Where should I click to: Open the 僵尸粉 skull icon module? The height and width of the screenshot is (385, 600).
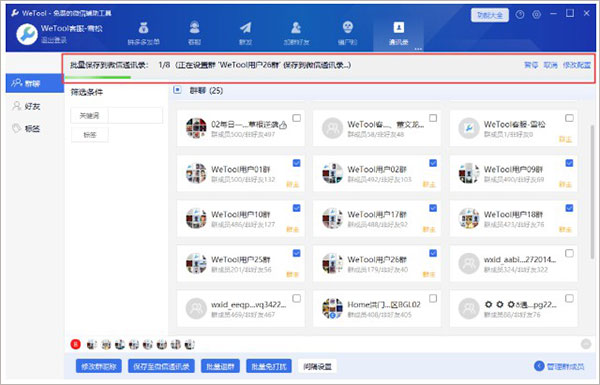click(347, 33)
